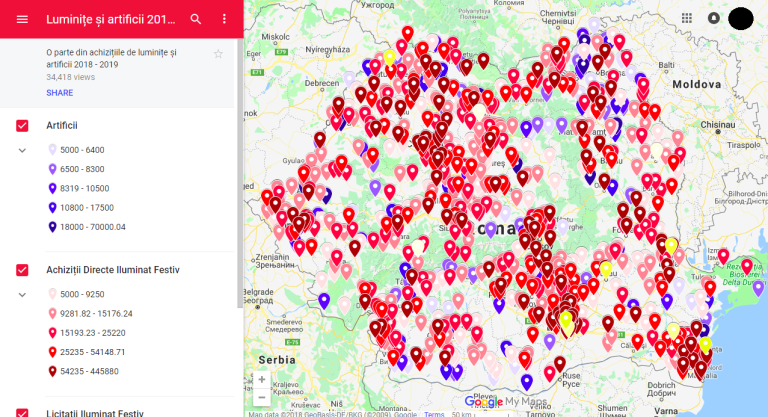The height and width of the screenshot is (417, 768).
Task: Click the search magnifier icon
Action: tap(195, 19)
